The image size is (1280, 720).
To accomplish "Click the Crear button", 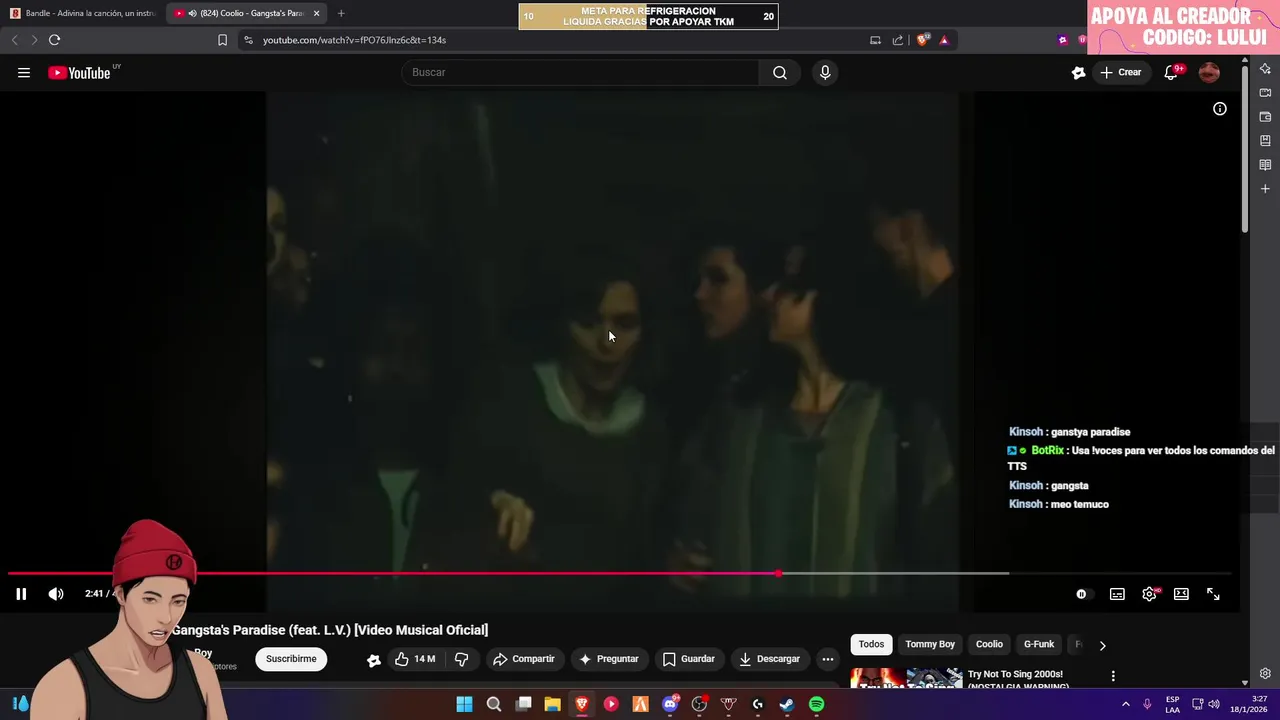I will (1120, 72).
